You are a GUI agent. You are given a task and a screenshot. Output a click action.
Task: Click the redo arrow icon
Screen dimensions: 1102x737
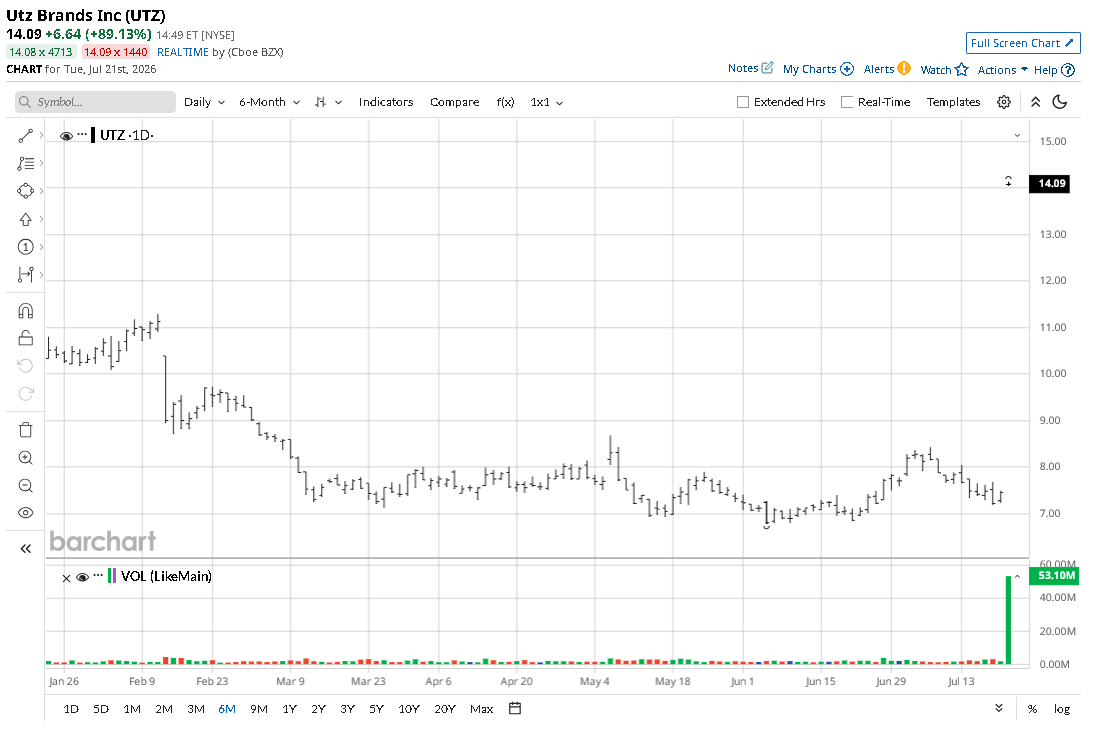[x=25, y=393]
